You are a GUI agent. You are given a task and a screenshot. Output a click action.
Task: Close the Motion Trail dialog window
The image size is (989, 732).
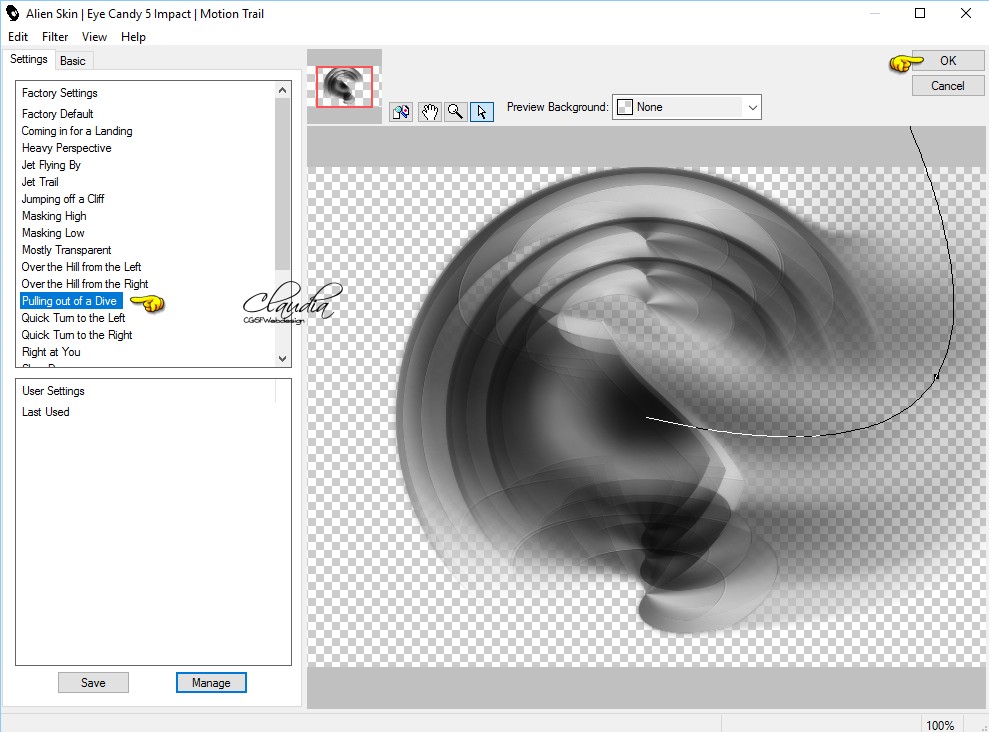point(966,13)
